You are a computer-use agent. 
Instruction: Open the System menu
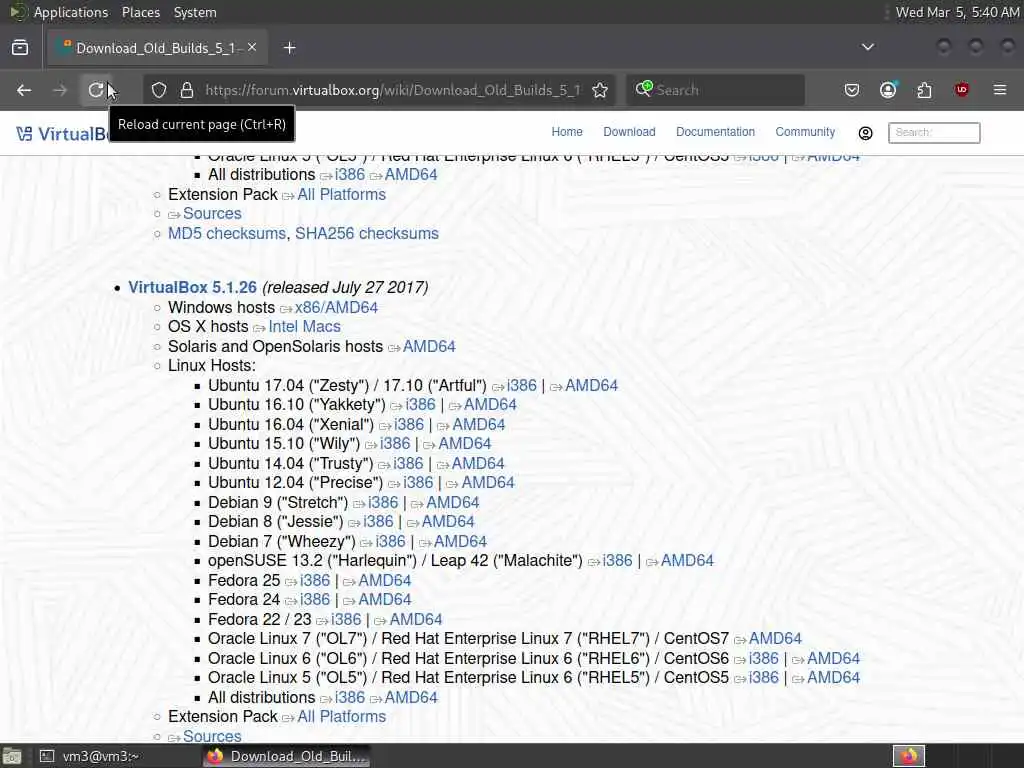pos(195,12)
